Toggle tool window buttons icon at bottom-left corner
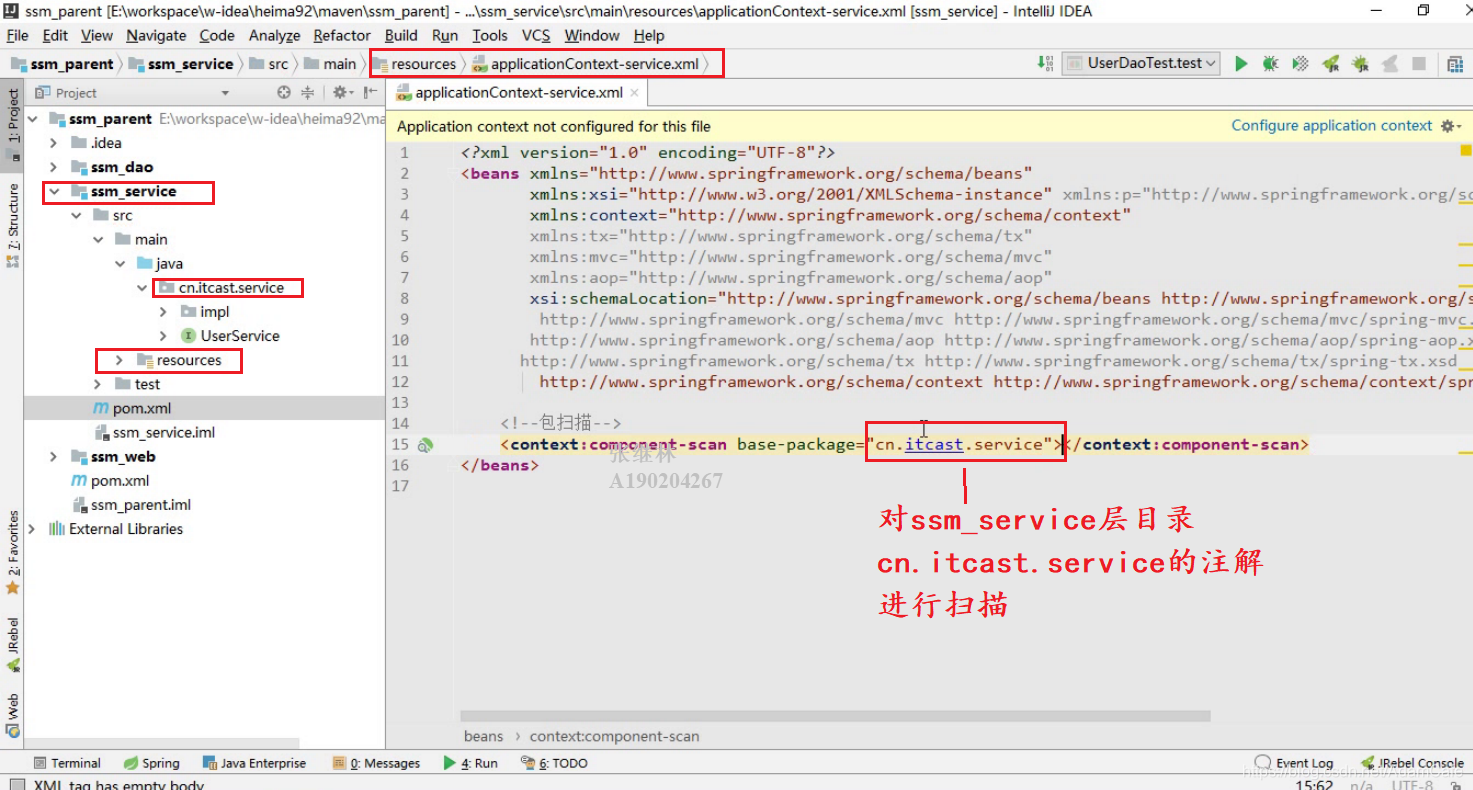 point(15,783)
